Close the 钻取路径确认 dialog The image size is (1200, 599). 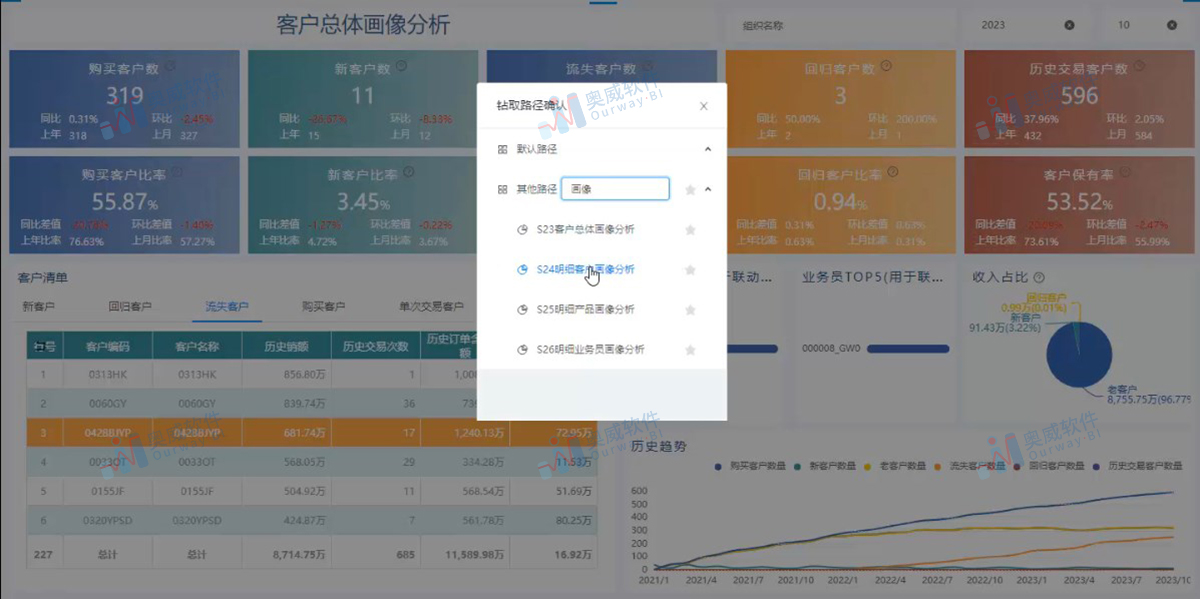[x=704, y=105]
